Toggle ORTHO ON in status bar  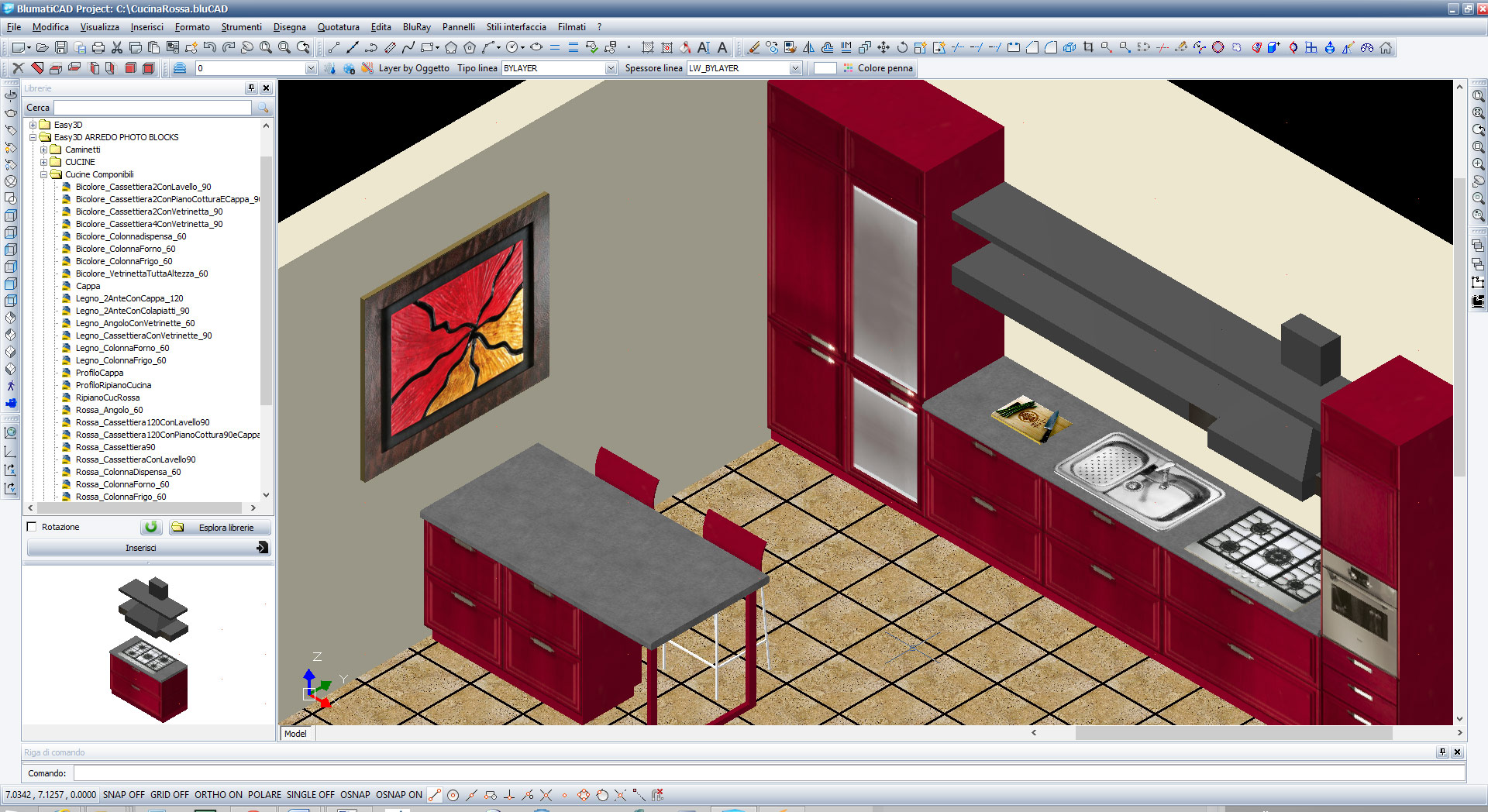[x=218, y=795]
